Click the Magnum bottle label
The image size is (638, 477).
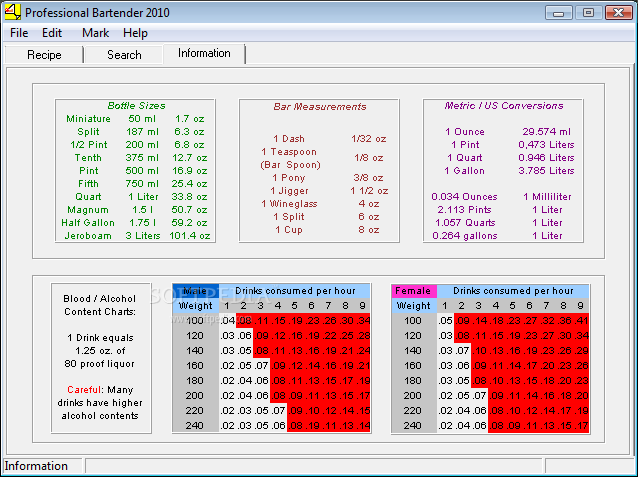coord(88,210)
